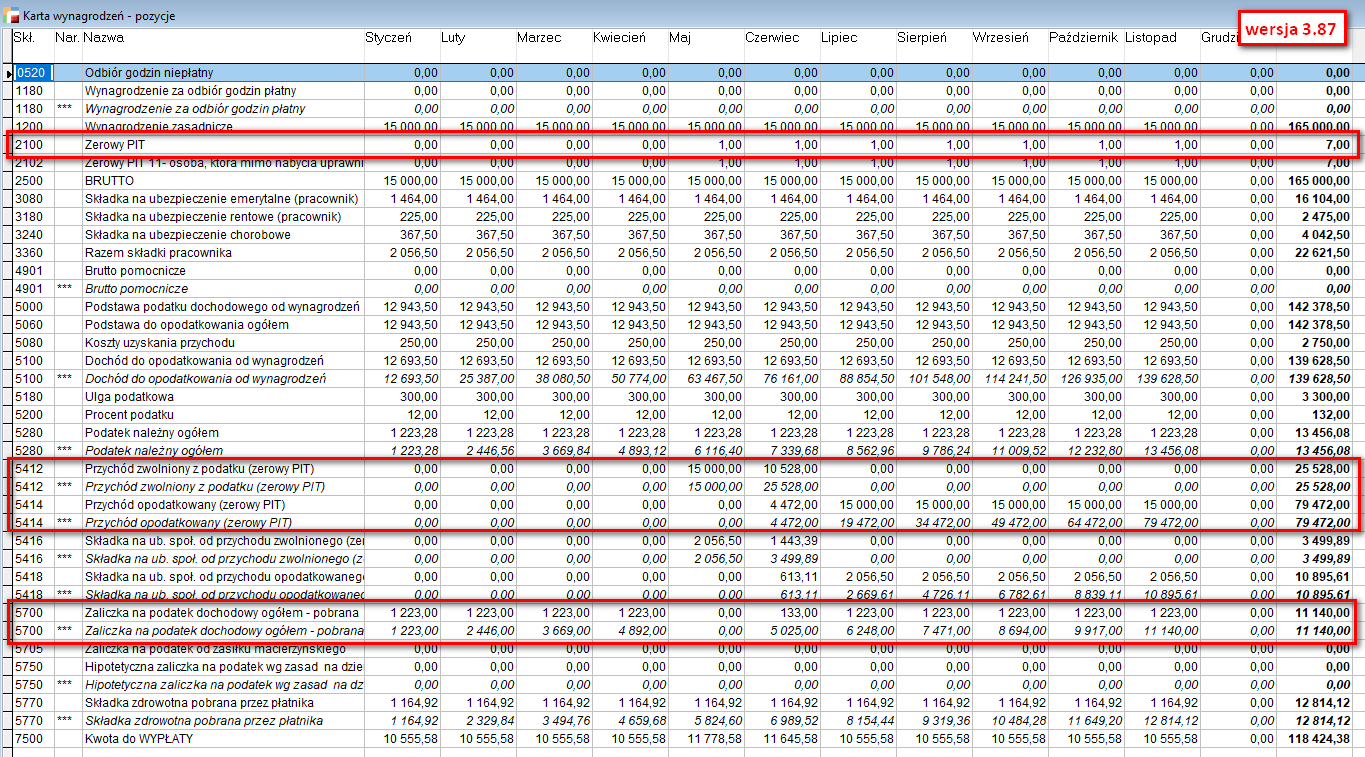Screen dimensions: 1365x757
Task: Select the Nazwa column header
Action: (x=104, y=38)
